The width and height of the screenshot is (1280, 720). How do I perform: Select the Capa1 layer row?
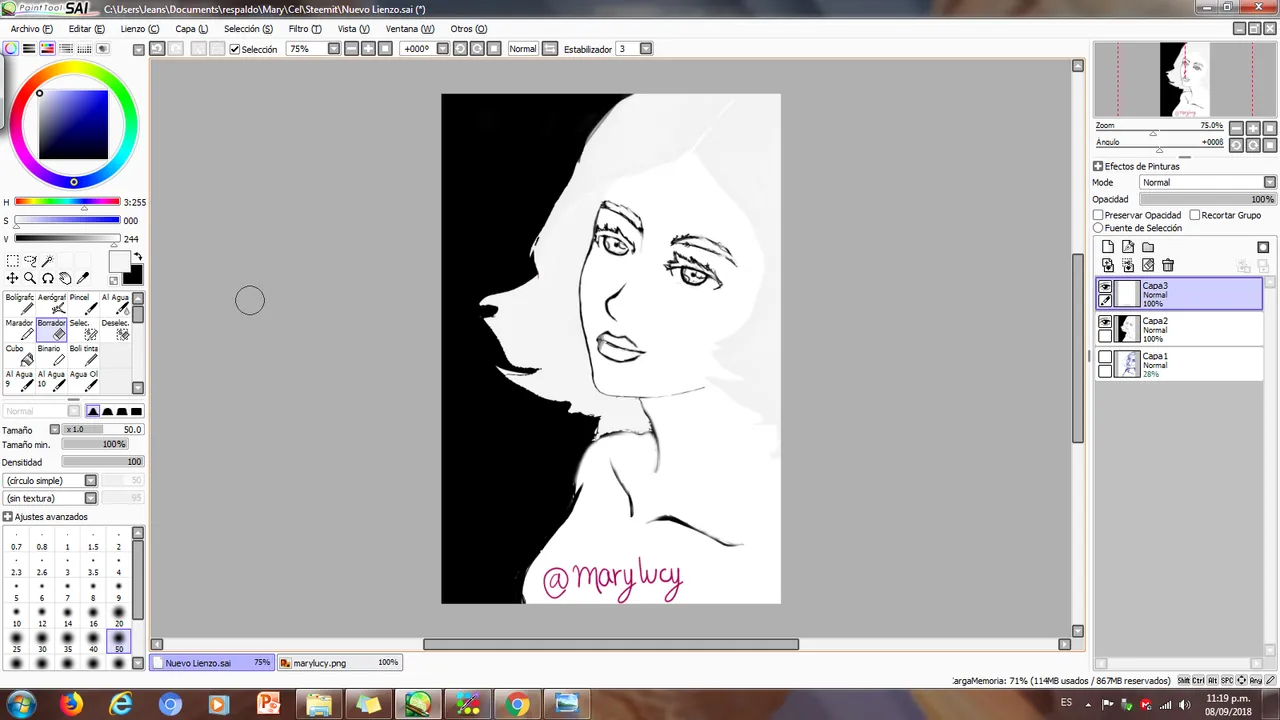point(1180,365)
